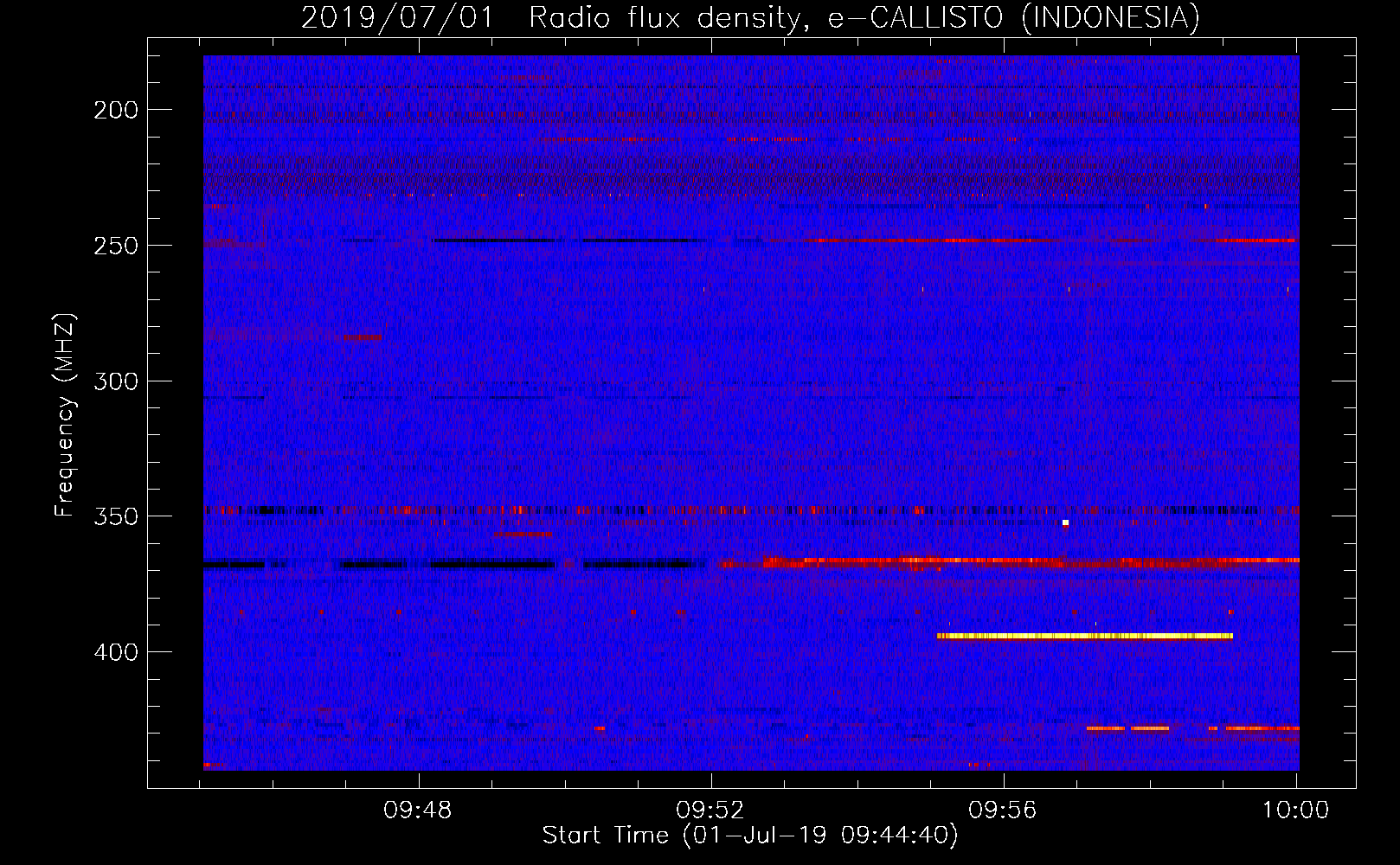Click the 09:52 time tick label
The width and height of the screenshot is (1400, 865).
point(710,811)
